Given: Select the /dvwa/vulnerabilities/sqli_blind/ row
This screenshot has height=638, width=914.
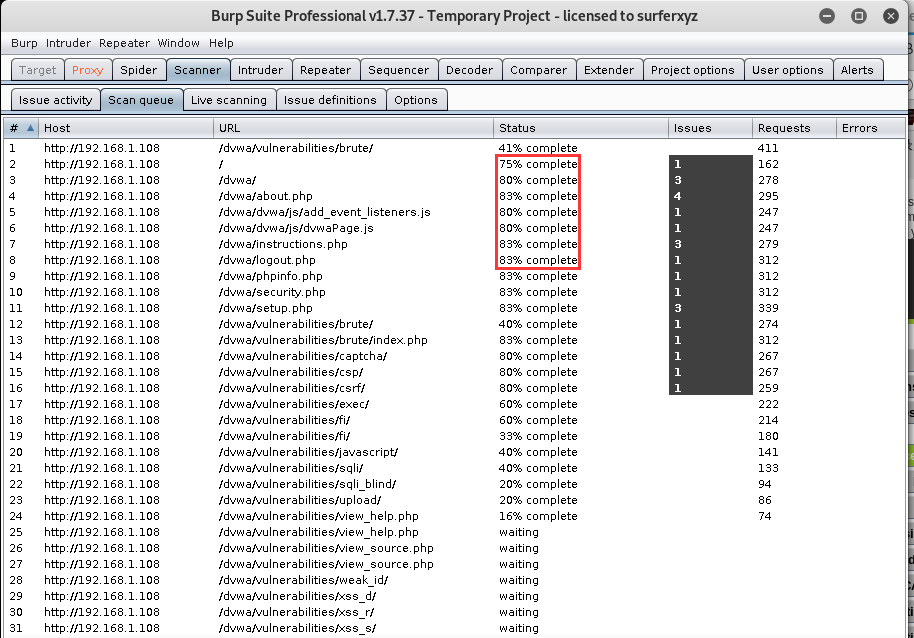Looking at the screenshot, I should click(x=455, y=484).
